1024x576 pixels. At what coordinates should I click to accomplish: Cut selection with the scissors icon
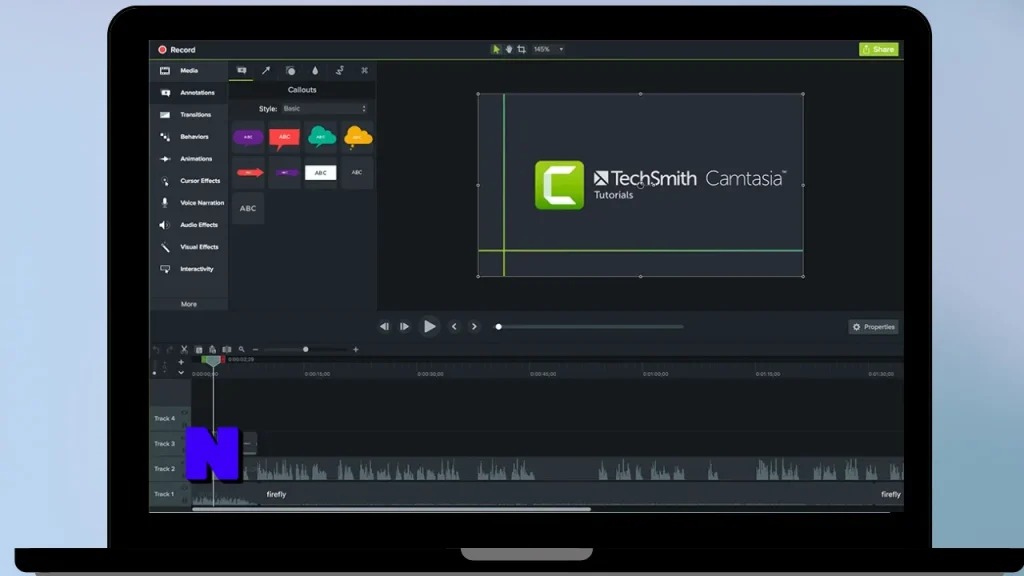(184, 349)
